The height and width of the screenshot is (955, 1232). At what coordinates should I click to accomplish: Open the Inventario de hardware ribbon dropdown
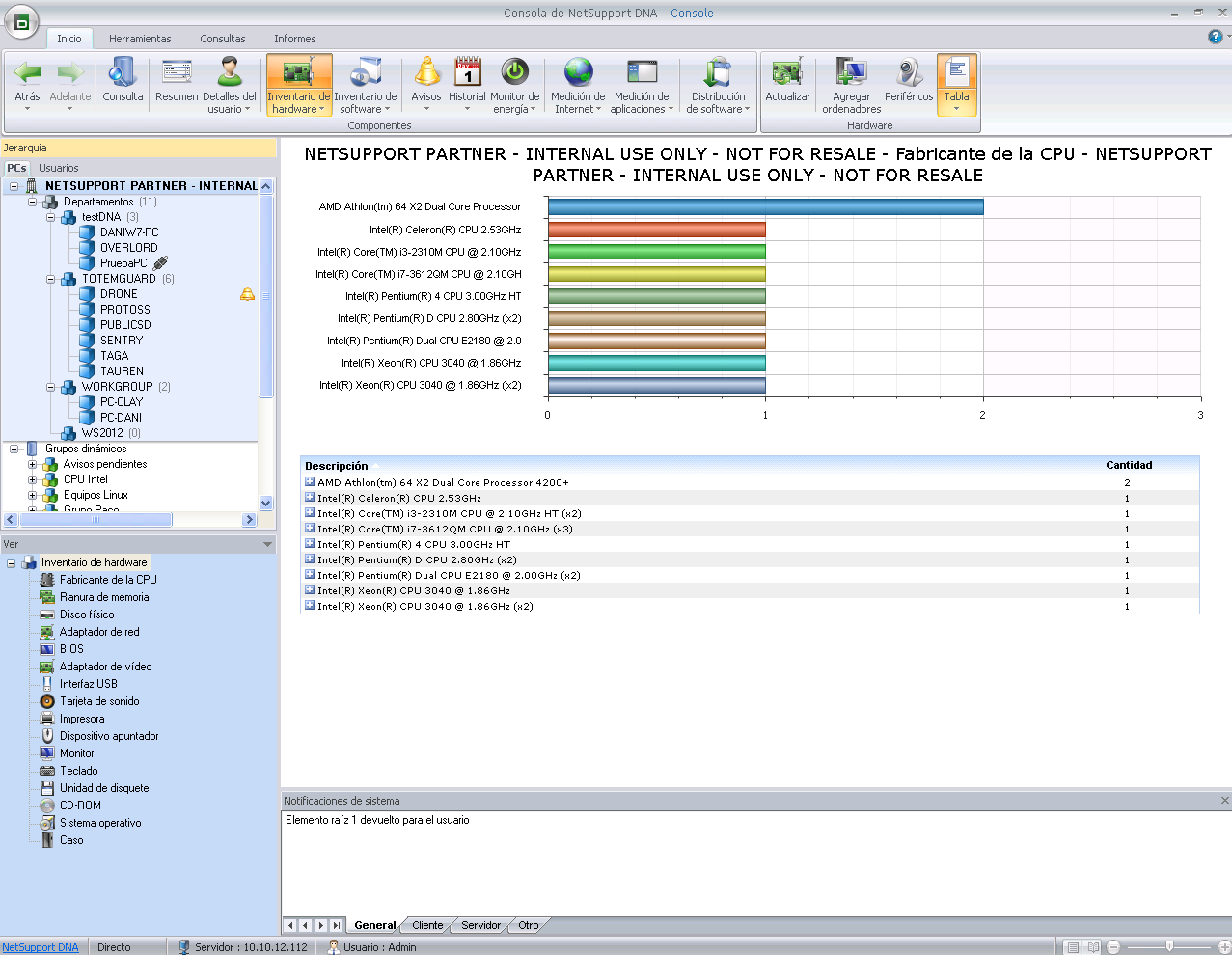coord(299,84)
